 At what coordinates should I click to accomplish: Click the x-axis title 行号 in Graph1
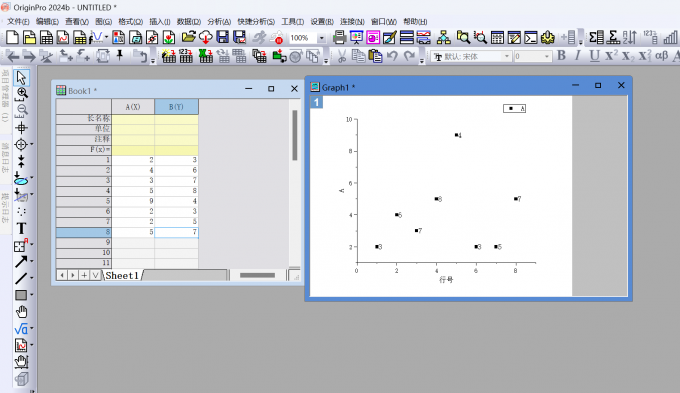click(x=446, y=280)
